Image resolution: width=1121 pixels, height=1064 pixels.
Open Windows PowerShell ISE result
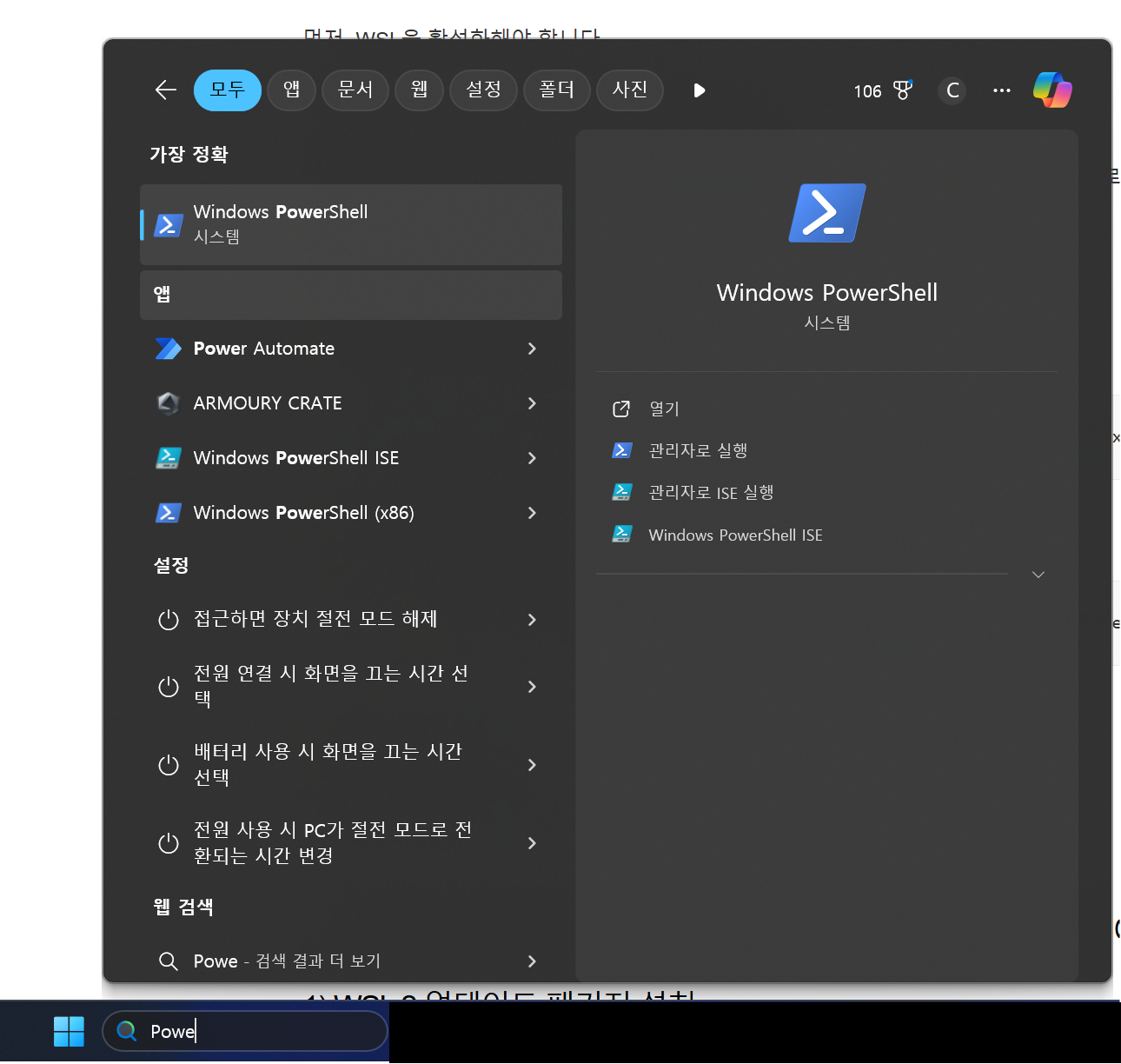click(x=351, y=458)
